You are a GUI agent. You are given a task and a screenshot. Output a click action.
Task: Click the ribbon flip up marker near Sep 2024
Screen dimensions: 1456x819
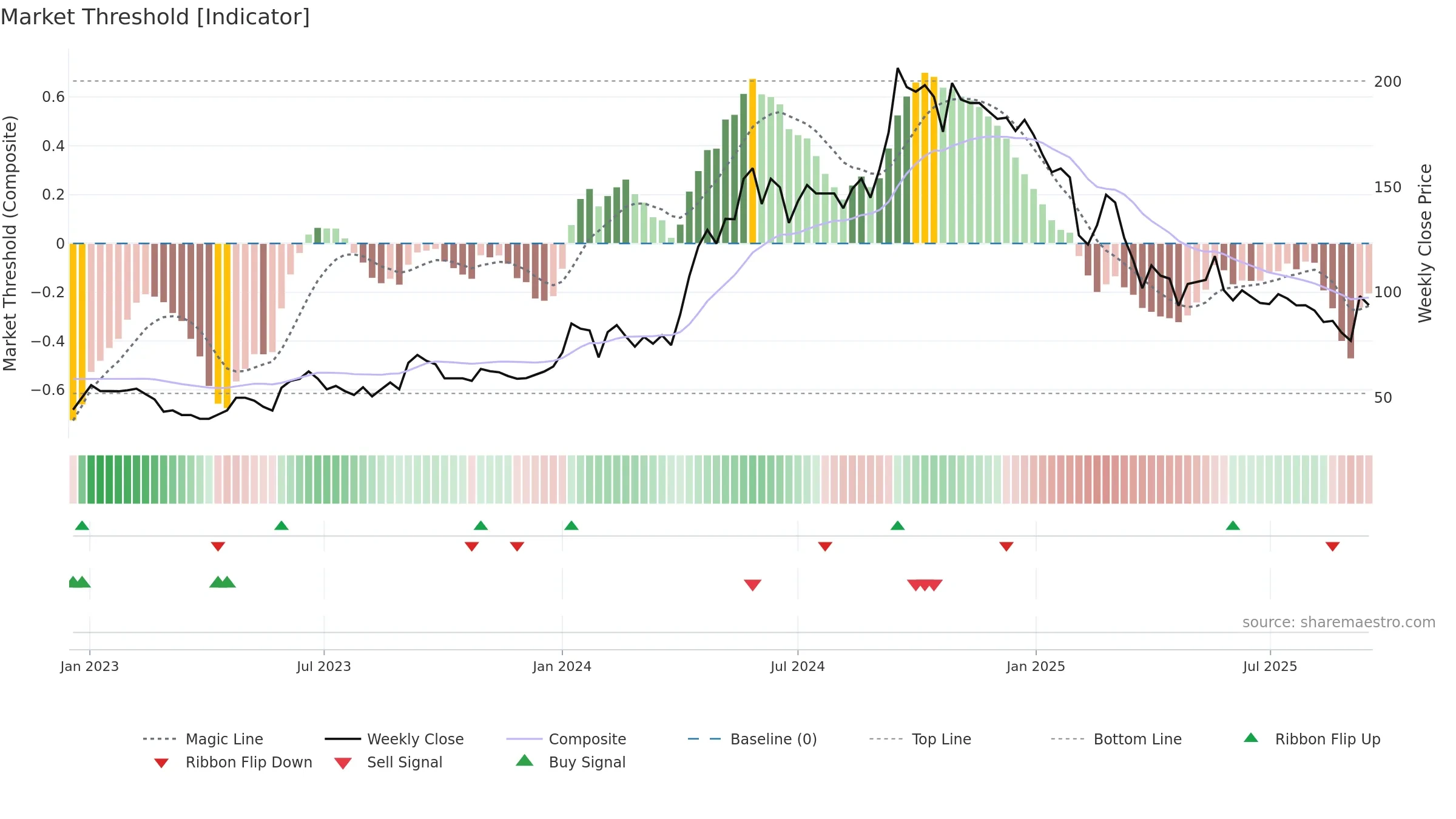pos(898,525)
